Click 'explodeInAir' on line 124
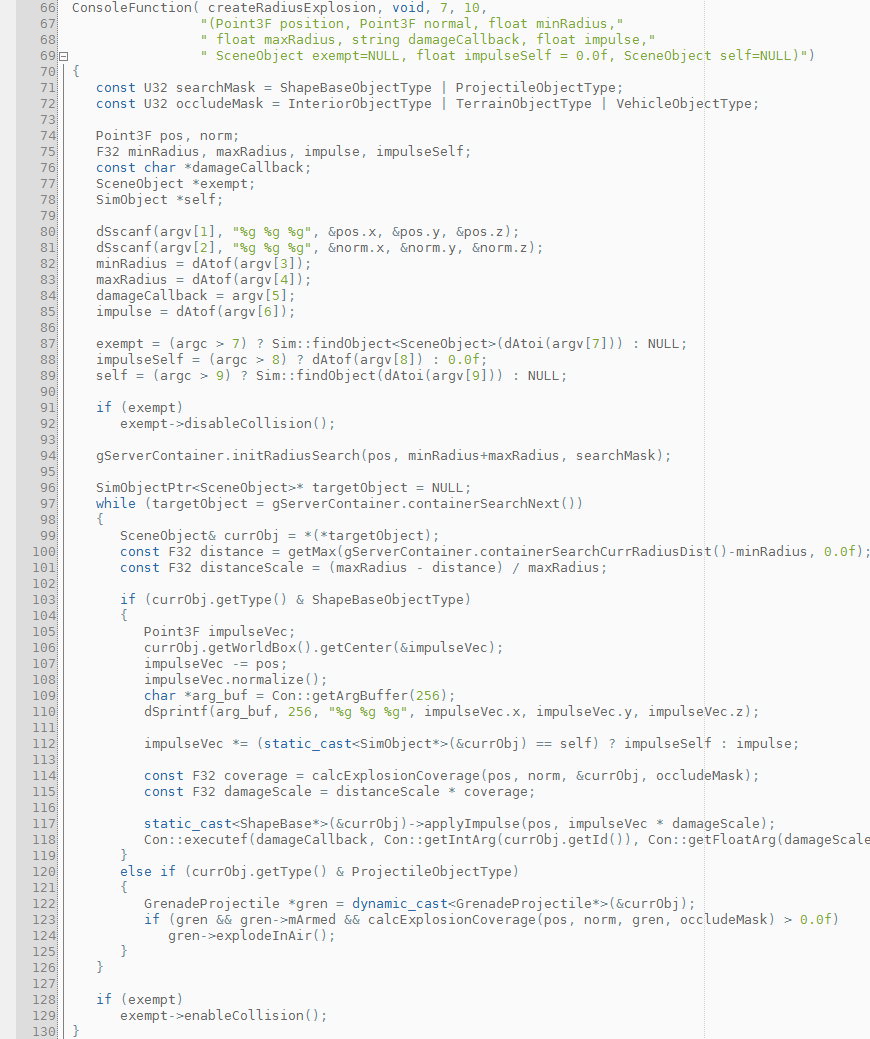 264,936
